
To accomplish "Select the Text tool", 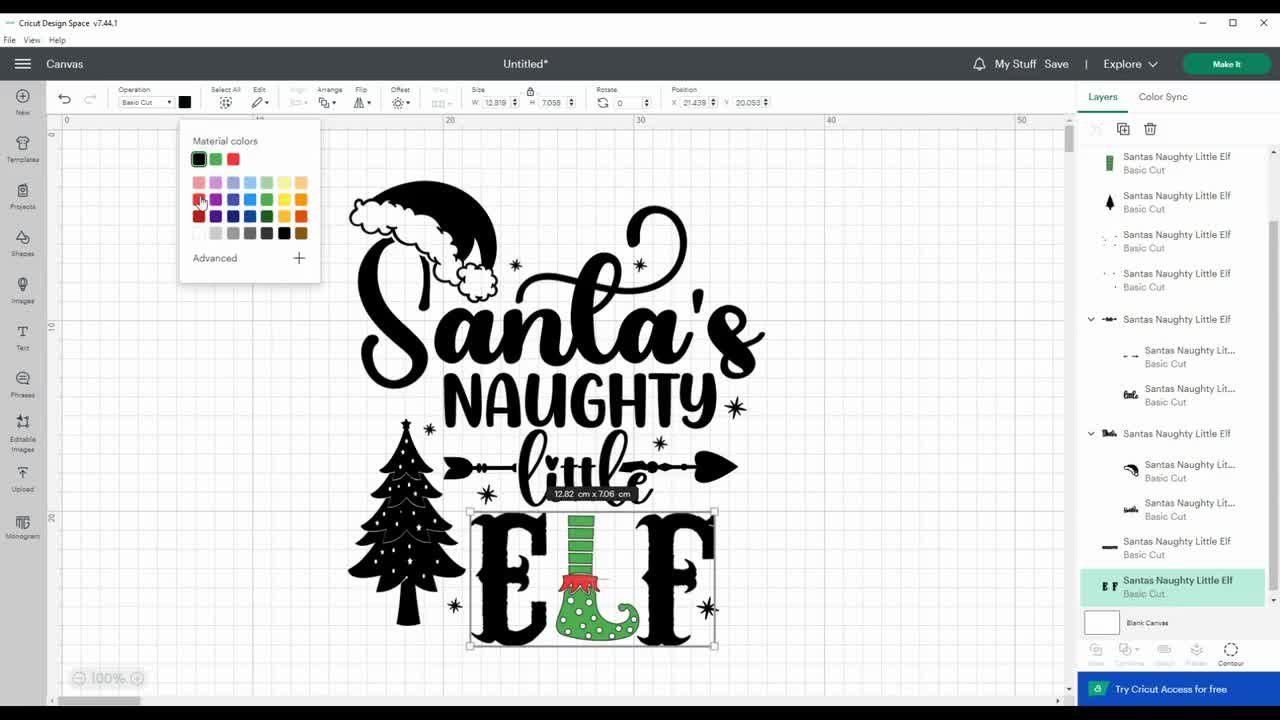I will (22, 332).
